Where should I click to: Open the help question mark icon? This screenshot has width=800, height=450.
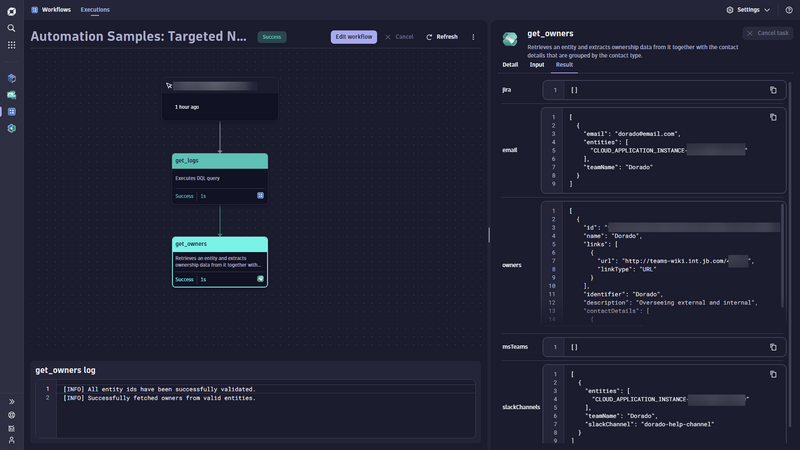click(789, 10)
